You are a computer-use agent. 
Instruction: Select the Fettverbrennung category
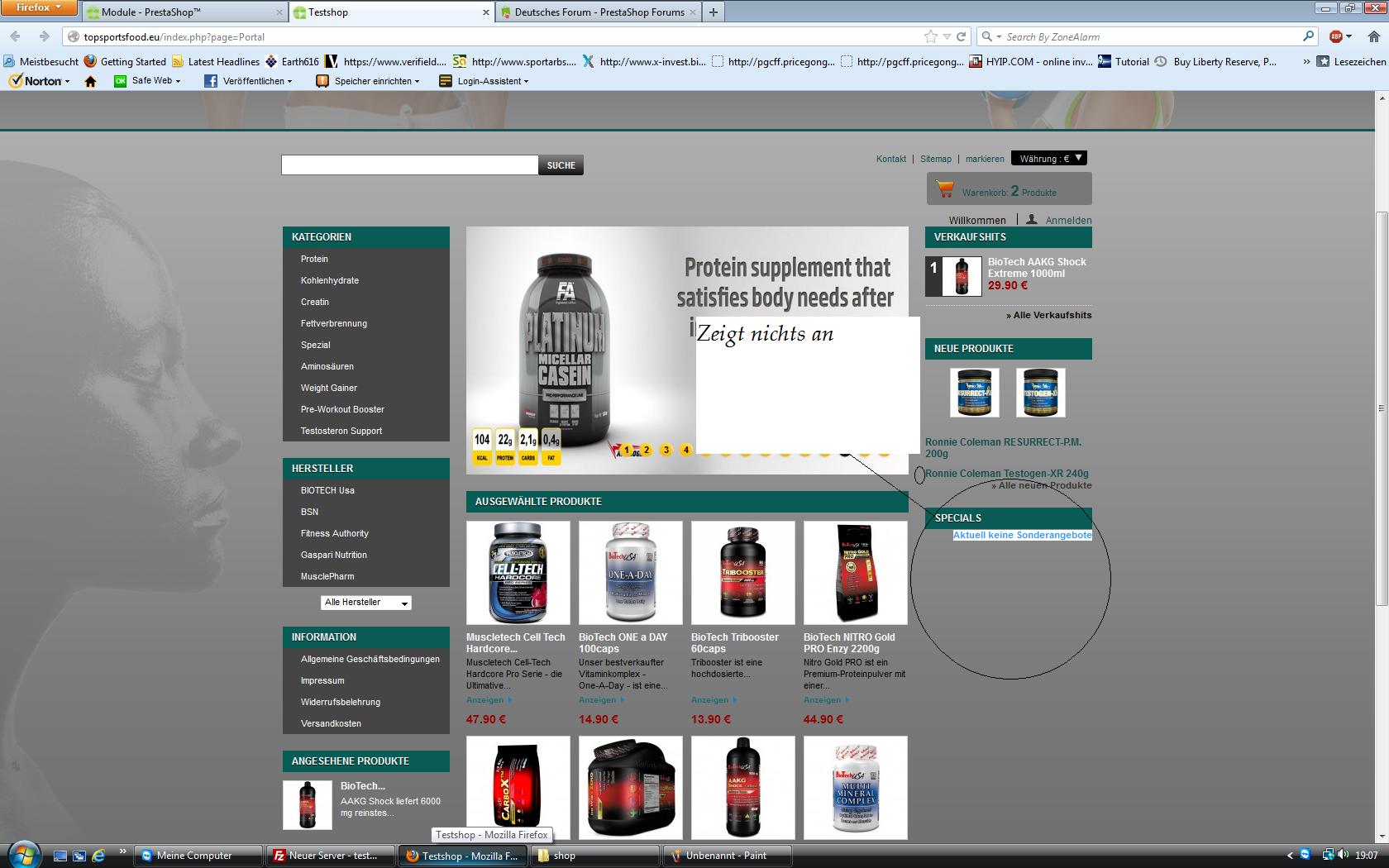coord(334,323)
